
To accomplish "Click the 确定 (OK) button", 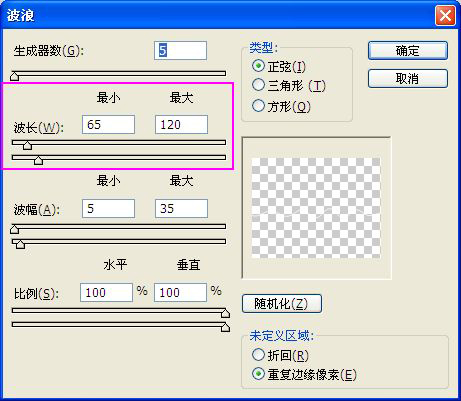I will point(408,51).
